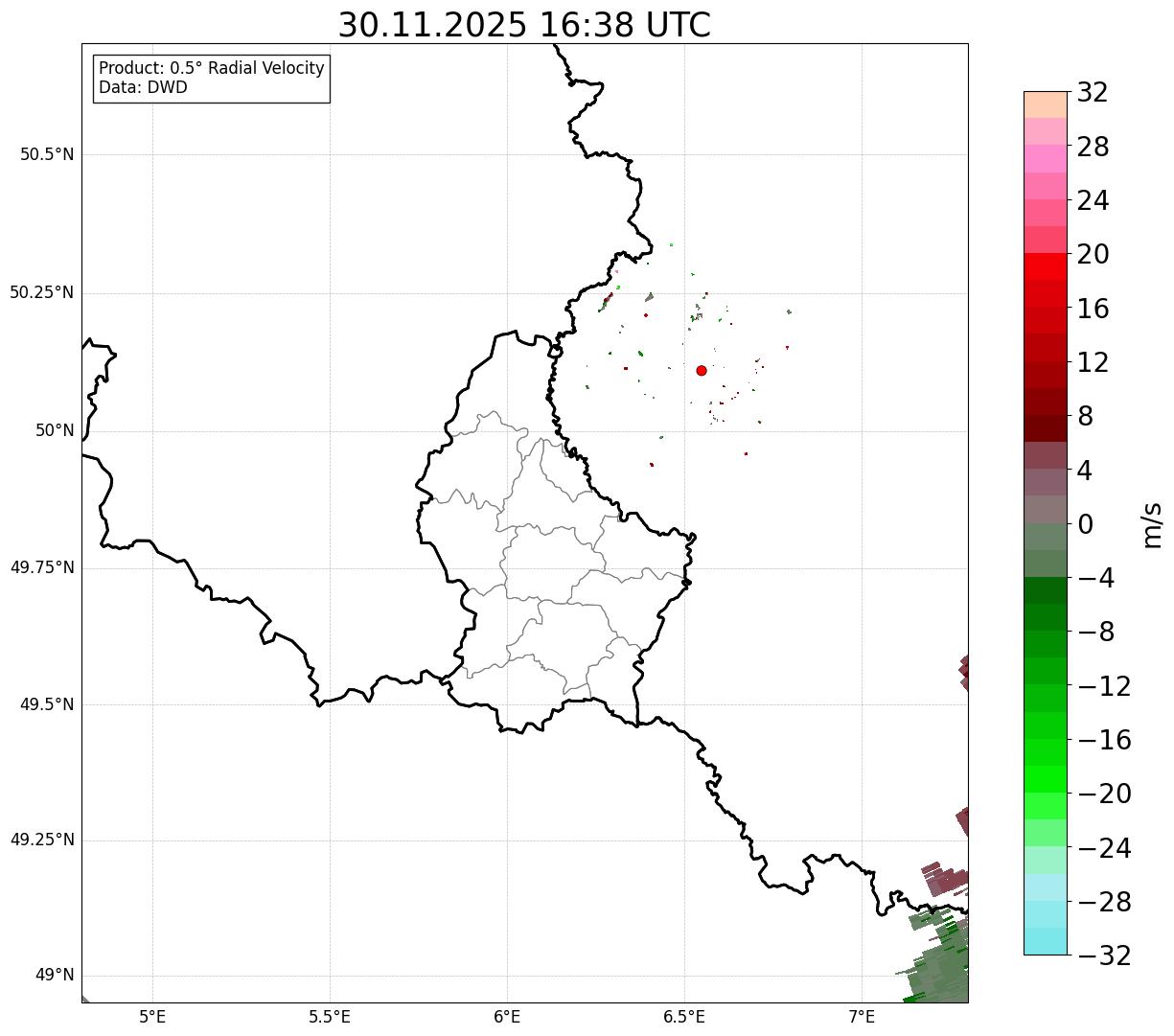This screenshot has width=1174, height=1036.
Task: Click the colorbar value −24
Action: pyautogui.click(x=1104, y=848)
